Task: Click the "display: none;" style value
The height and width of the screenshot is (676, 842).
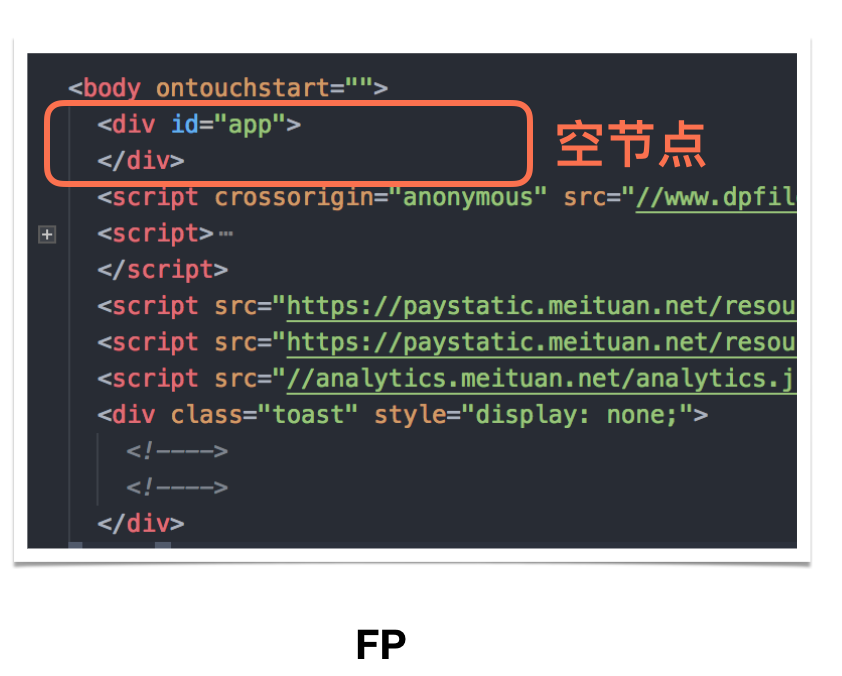Action: point(577,415)
